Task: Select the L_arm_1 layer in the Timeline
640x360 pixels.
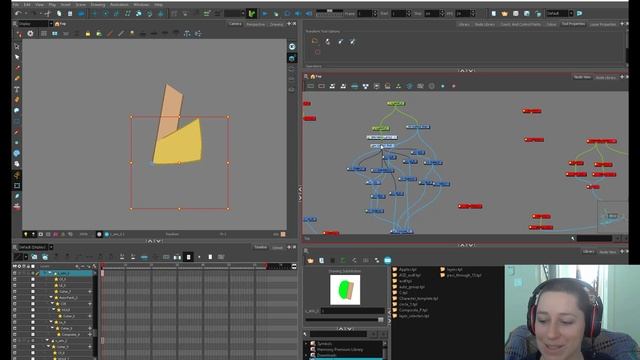Action: click(x=63, y=273)
